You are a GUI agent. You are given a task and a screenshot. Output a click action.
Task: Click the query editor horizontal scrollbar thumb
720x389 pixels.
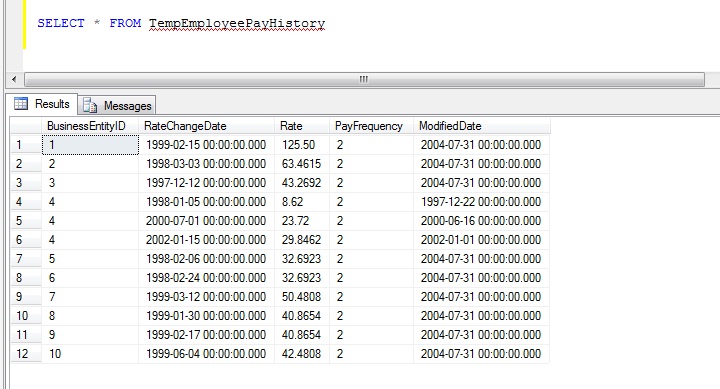(x=364, y=79)
